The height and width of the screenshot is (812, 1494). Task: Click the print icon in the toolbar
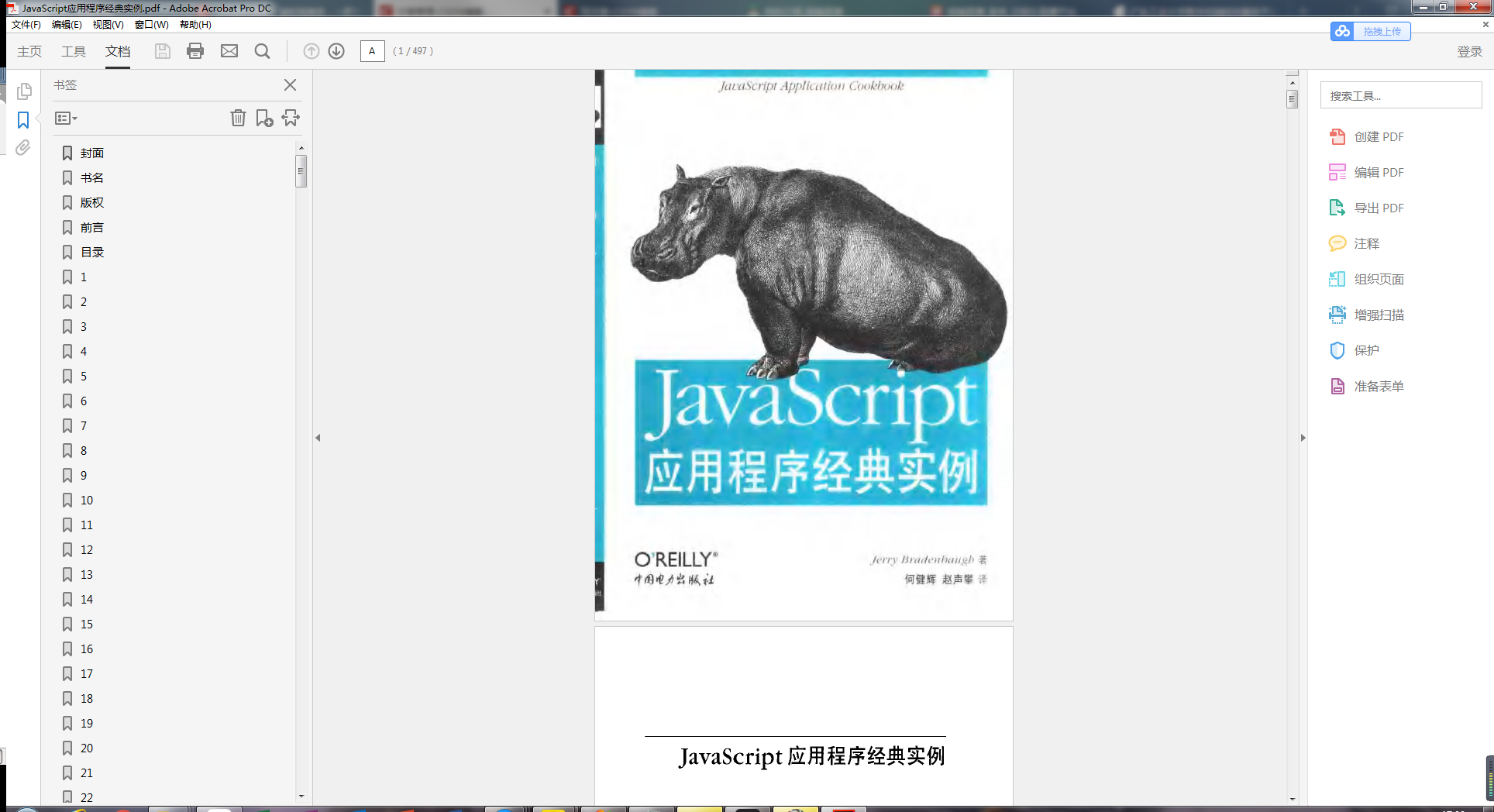(x=194, y=50)
